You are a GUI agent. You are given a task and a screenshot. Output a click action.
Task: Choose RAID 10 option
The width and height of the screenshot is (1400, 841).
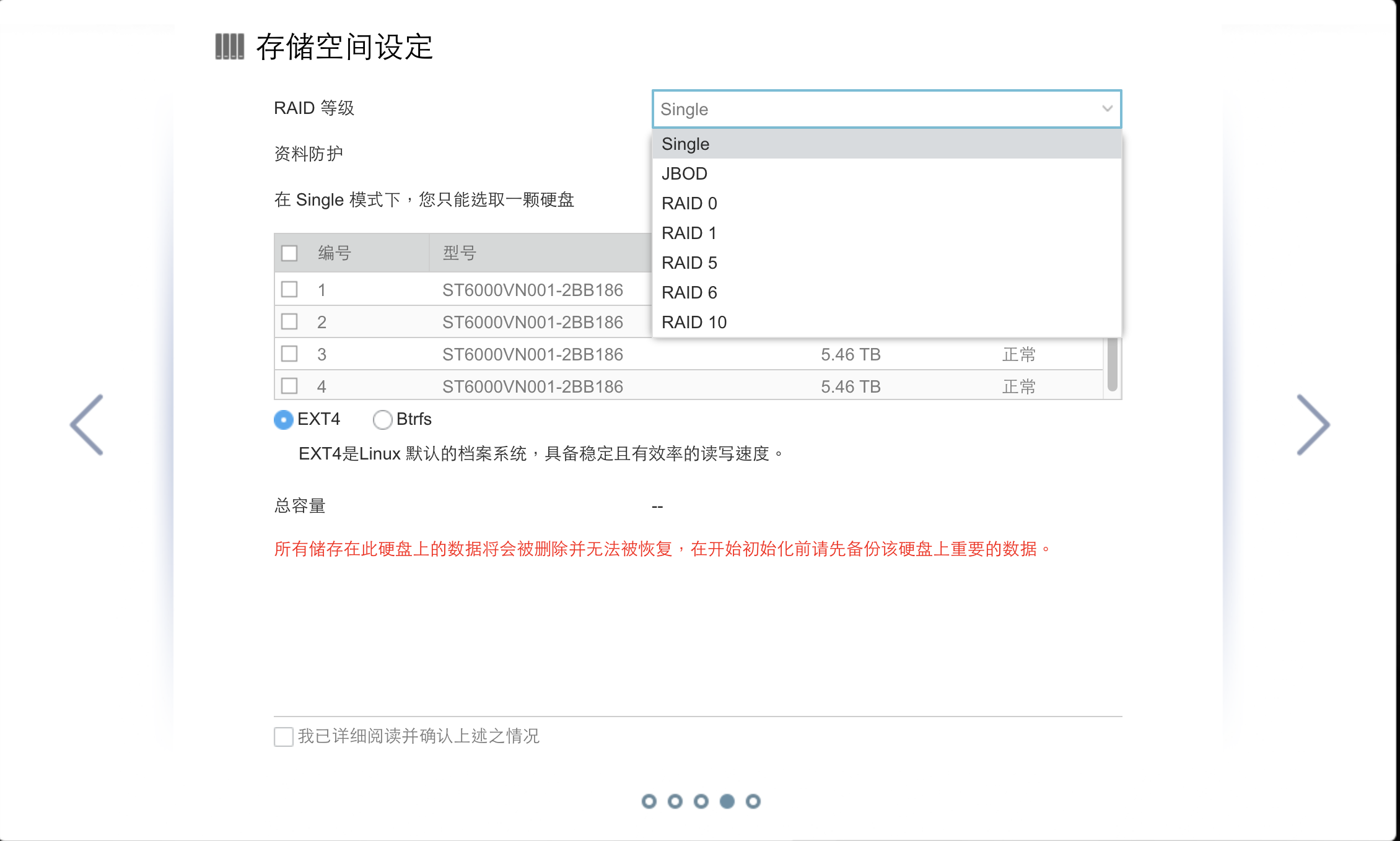point(886,322)
